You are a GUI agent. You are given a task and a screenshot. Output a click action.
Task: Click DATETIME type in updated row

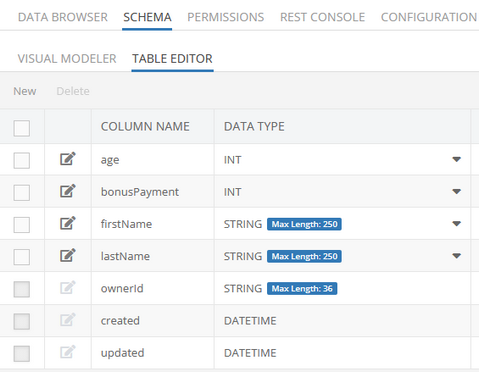[250, 353]
